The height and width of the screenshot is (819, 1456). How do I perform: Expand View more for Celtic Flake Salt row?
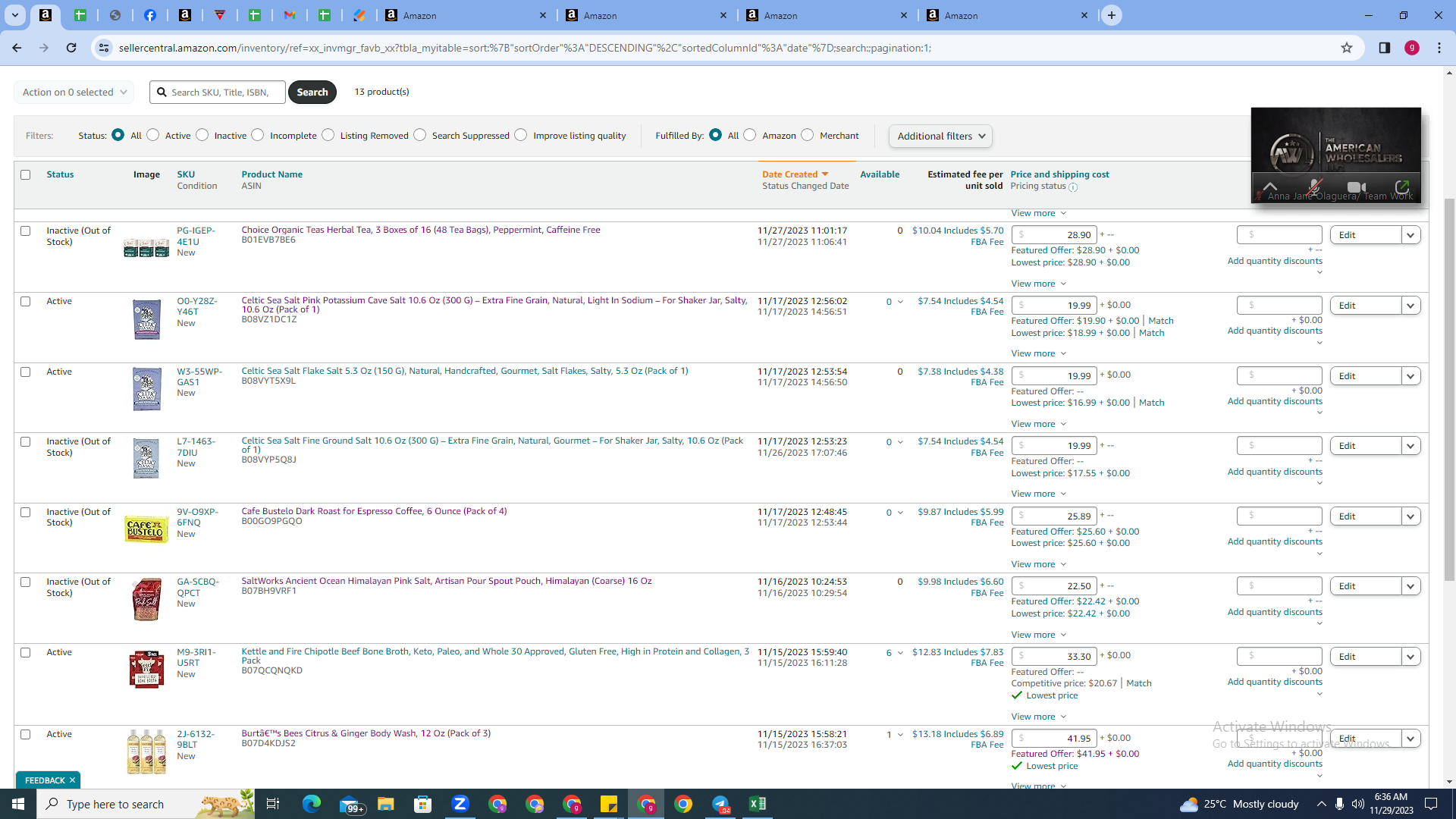point(1039,424)
